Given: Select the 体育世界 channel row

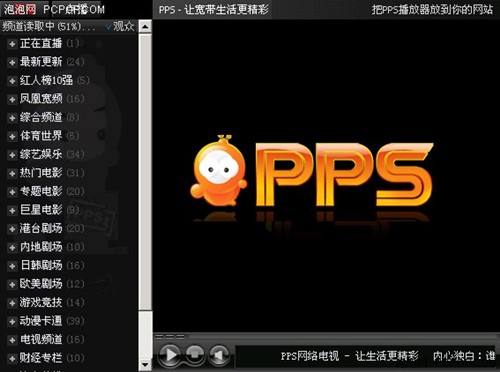Looking at the screenshot, I should tap(50, 136).
